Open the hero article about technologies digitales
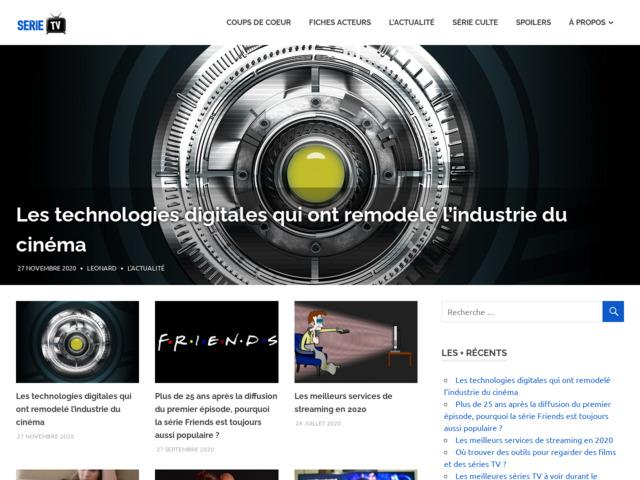 click(x=291, y=229)
